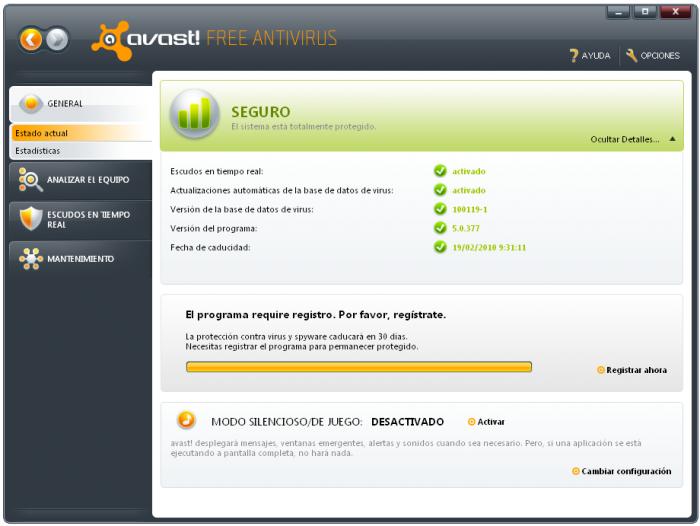Click virus database version 100119-1
Viewport: 700px width, 526px height.
pos(470,209)
